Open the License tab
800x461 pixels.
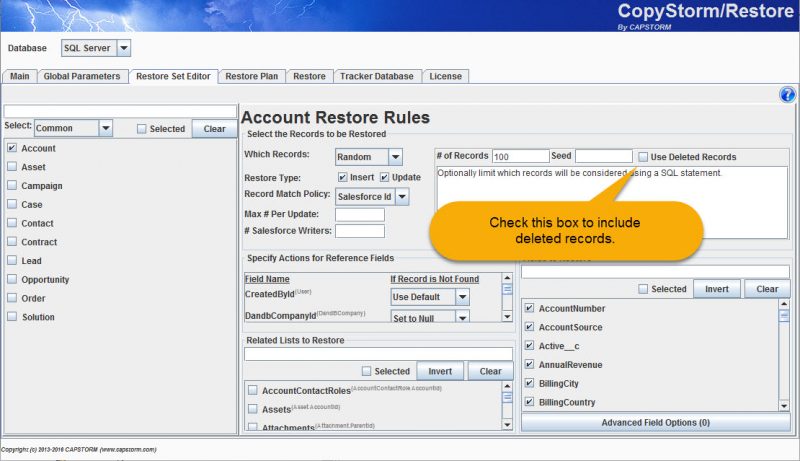[445, 76]
